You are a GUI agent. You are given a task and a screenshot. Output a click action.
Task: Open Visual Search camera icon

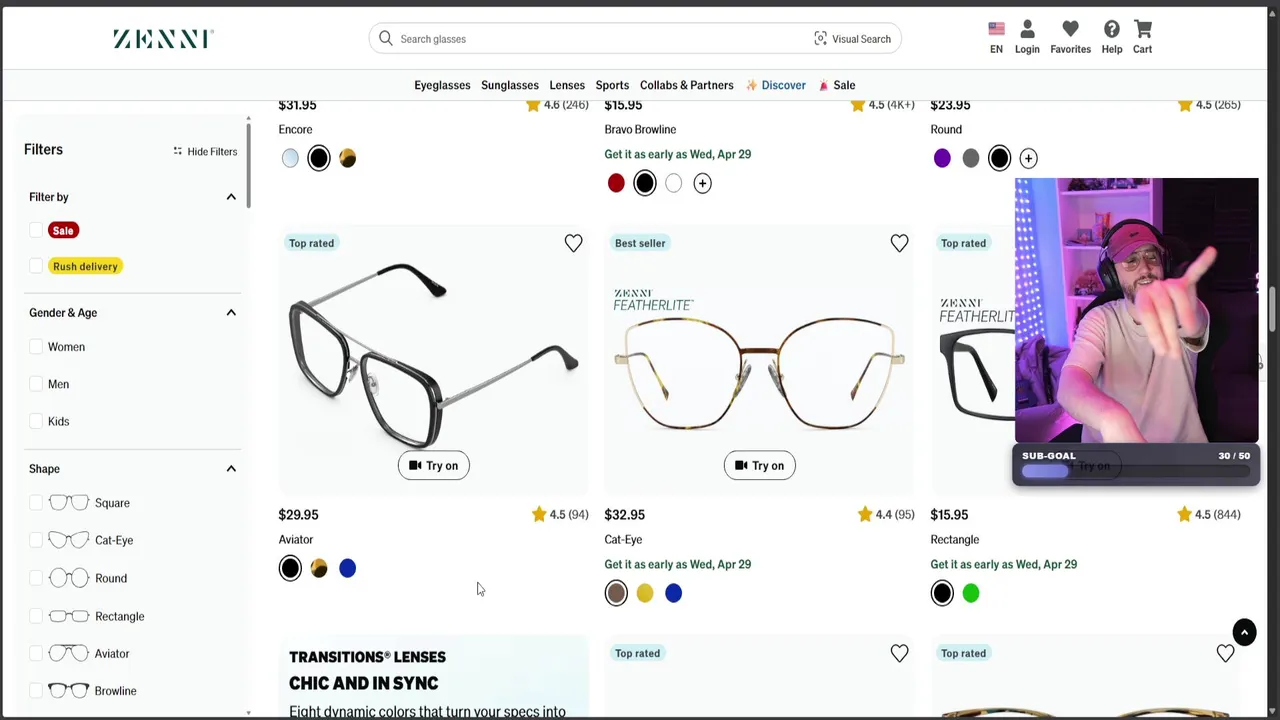(820, 39)
